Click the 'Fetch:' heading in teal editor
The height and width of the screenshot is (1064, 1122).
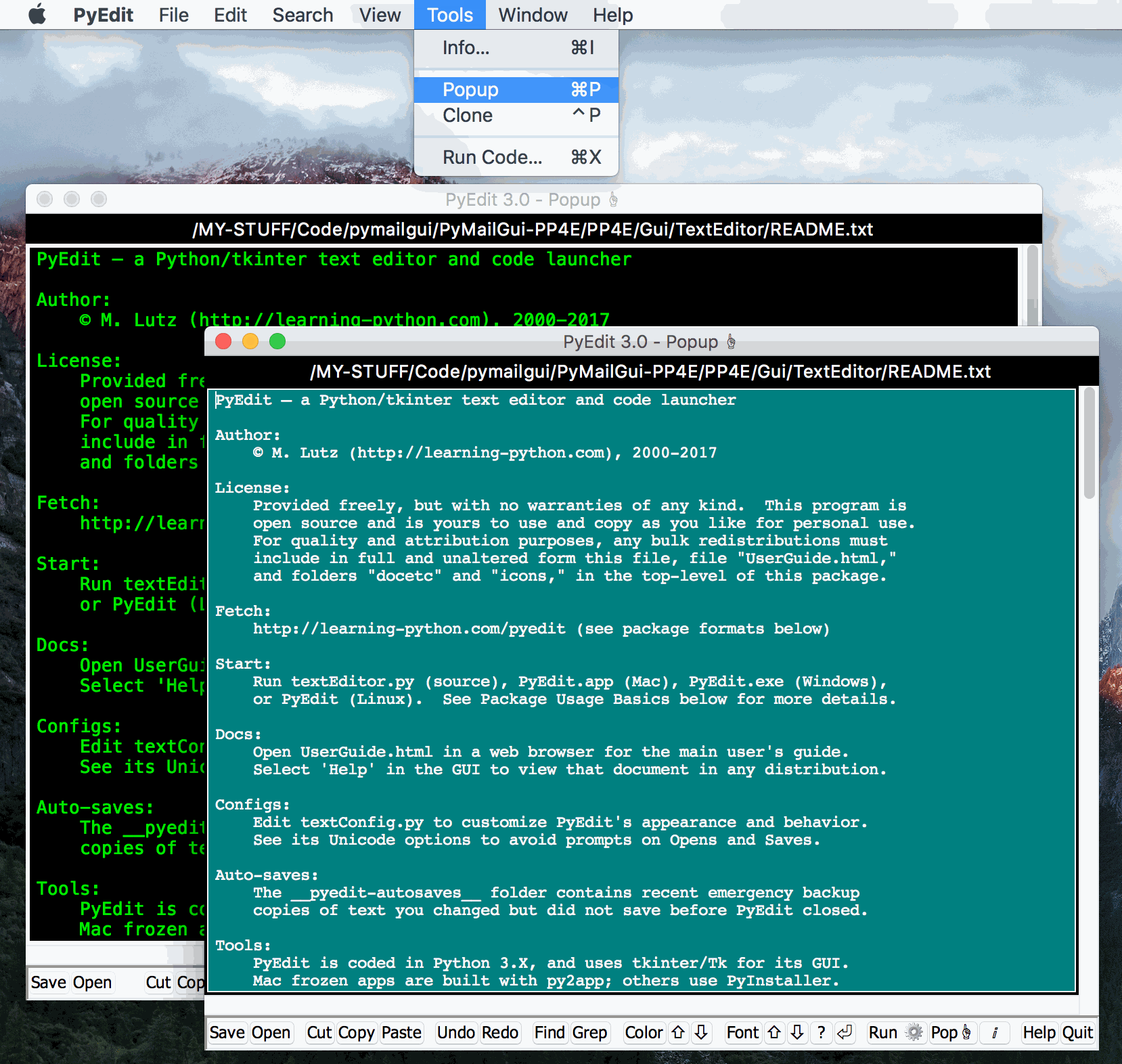pyautogui.click(x=243, y=611)
